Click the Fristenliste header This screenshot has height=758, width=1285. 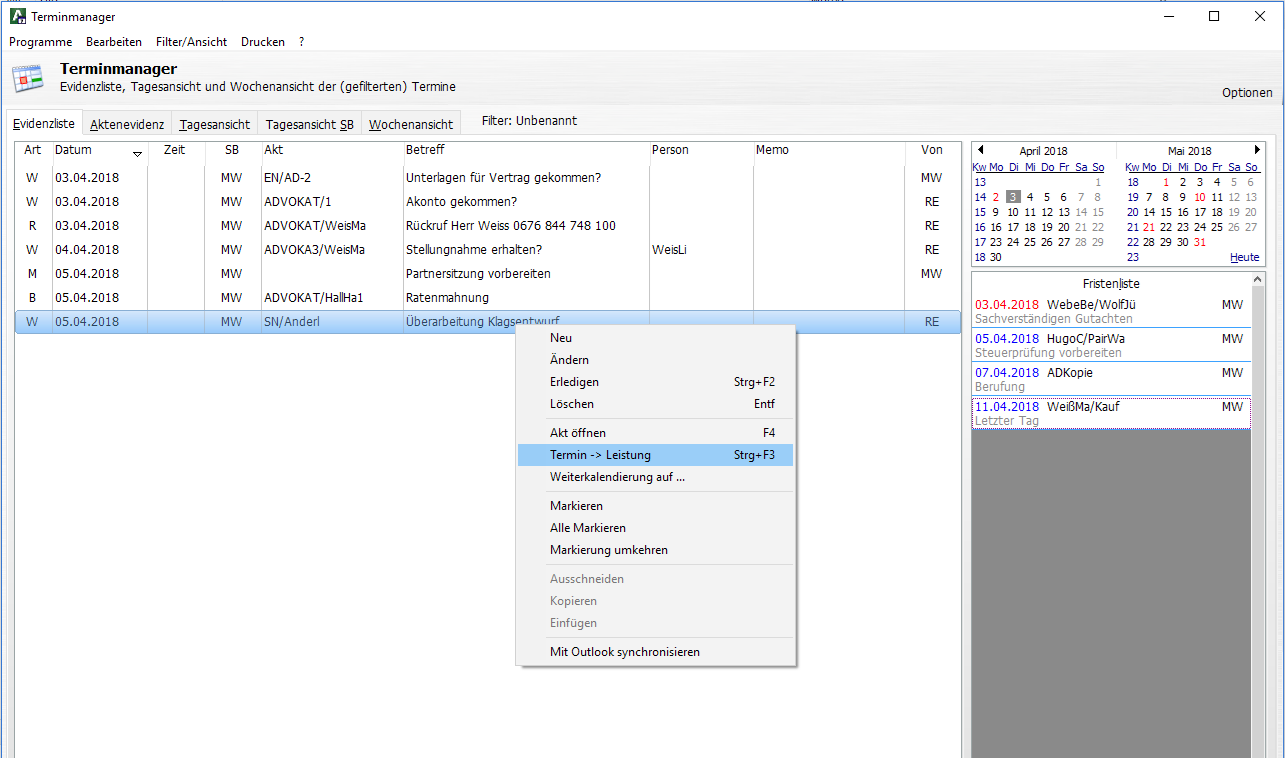coord(1111,284)
